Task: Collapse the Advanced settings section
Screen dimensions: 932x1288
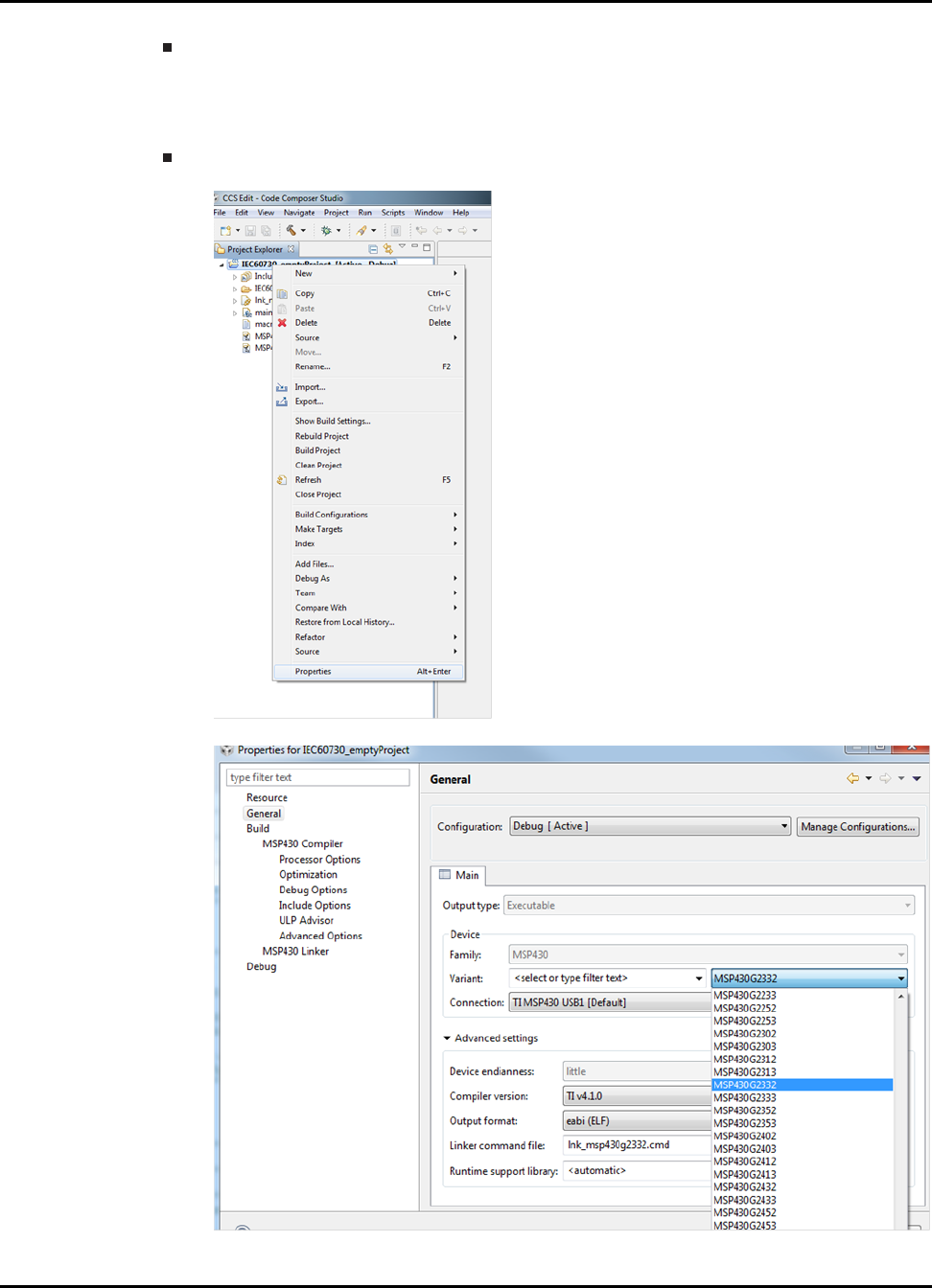Action: 447,1038
